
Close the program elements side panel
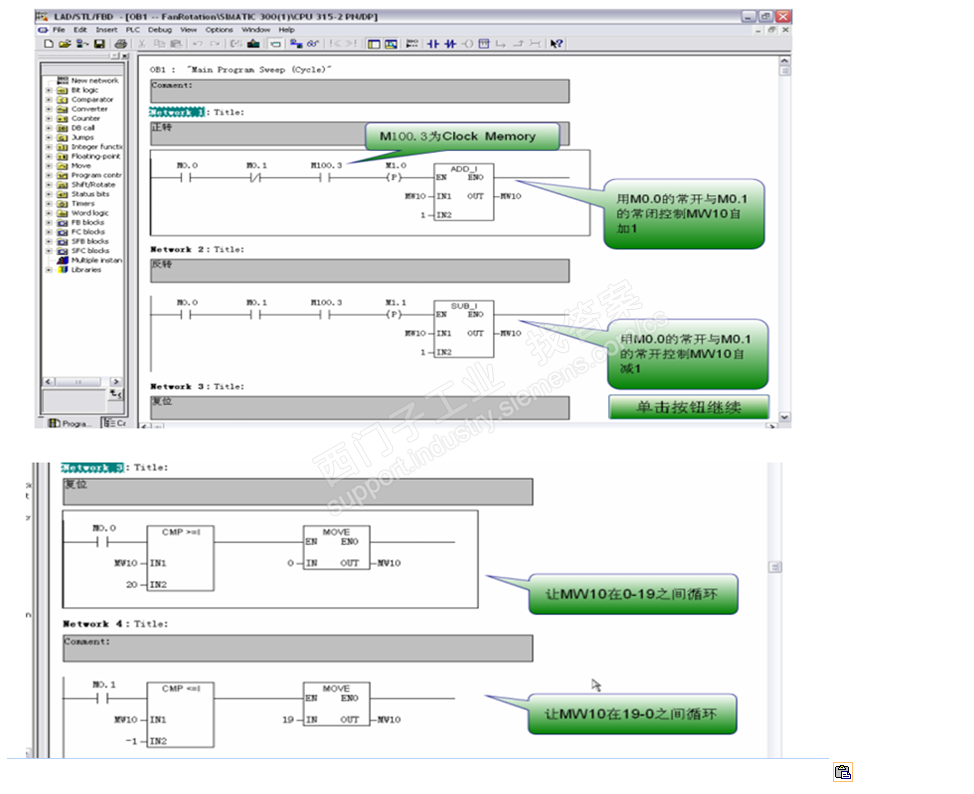125,56
